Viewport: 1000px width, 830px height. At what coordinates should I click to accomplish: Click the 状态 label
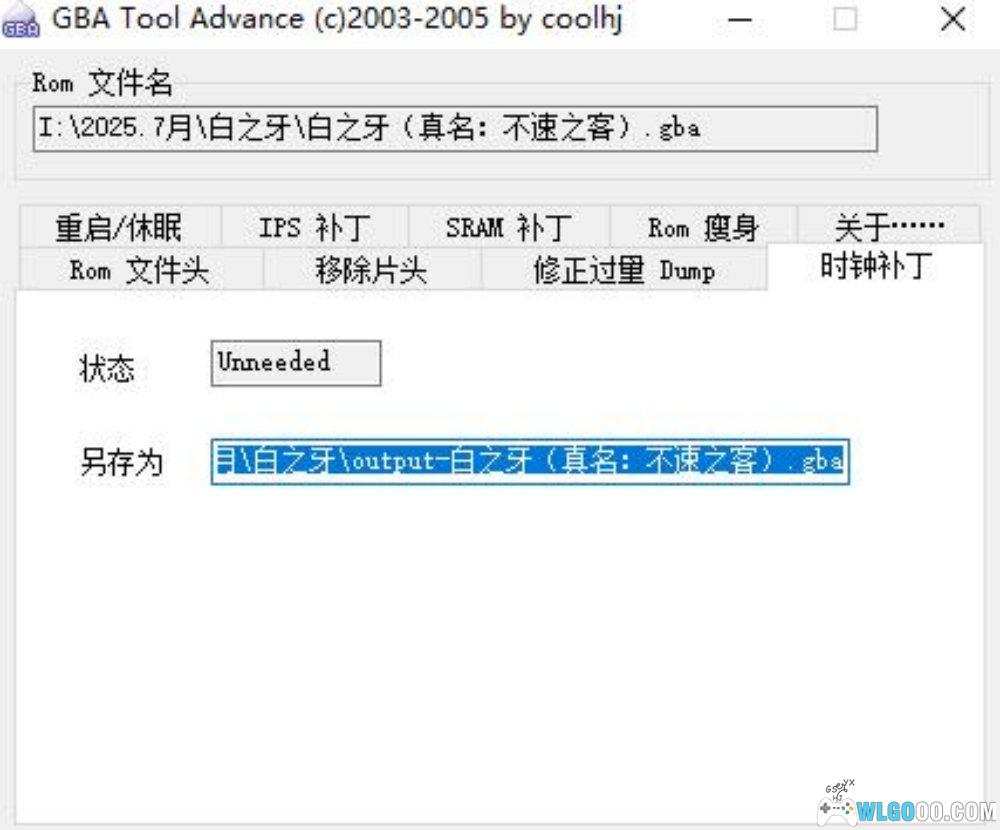pyautogui.click(x=107, y=369)
